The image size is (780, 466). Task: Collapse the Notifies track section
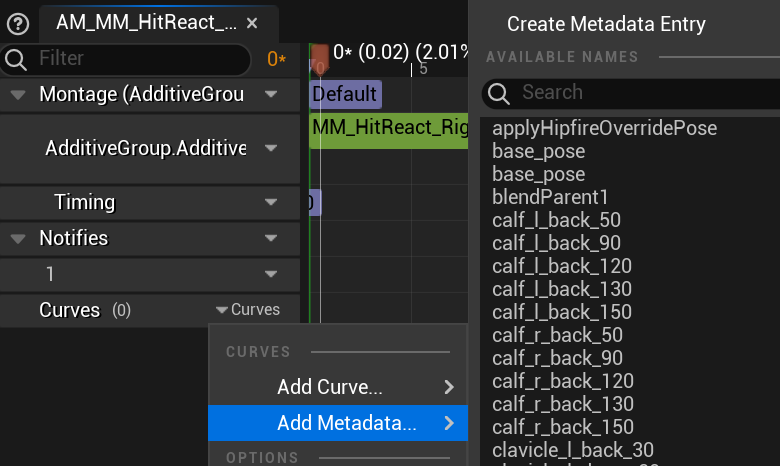pyautogui.click(x=17, y=239)
